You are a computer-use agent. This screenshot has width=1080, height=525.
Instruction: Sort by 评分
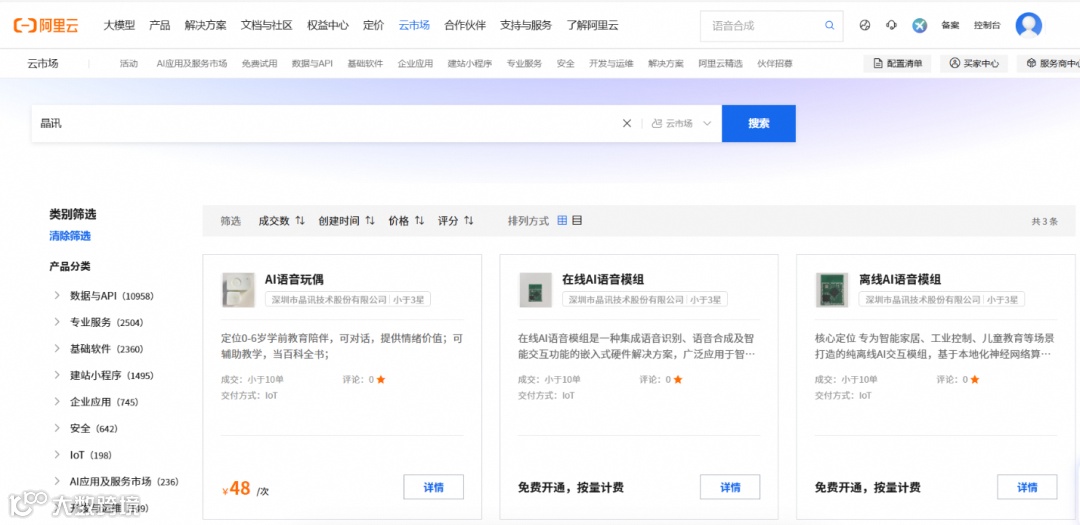(x=456, y=221)
